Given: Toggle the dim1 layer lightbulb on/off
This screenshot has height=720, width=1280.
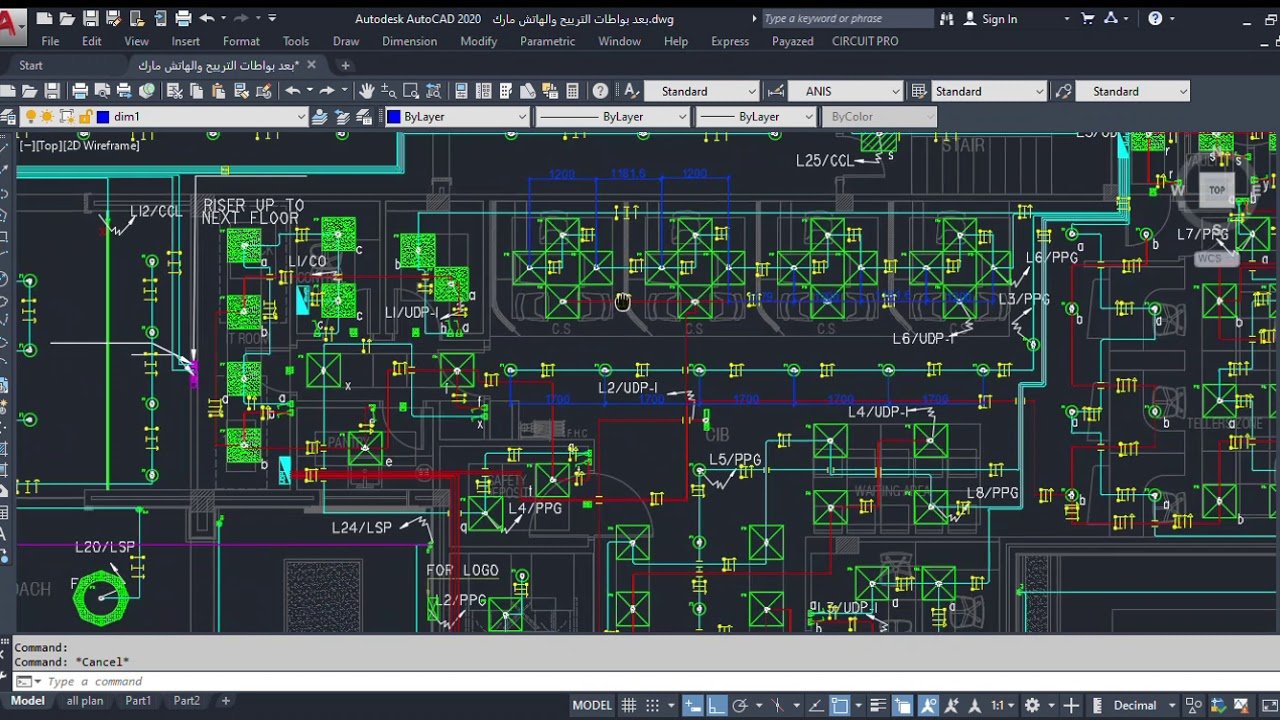Looking at the screenshot, I should [x=31, y=116].
